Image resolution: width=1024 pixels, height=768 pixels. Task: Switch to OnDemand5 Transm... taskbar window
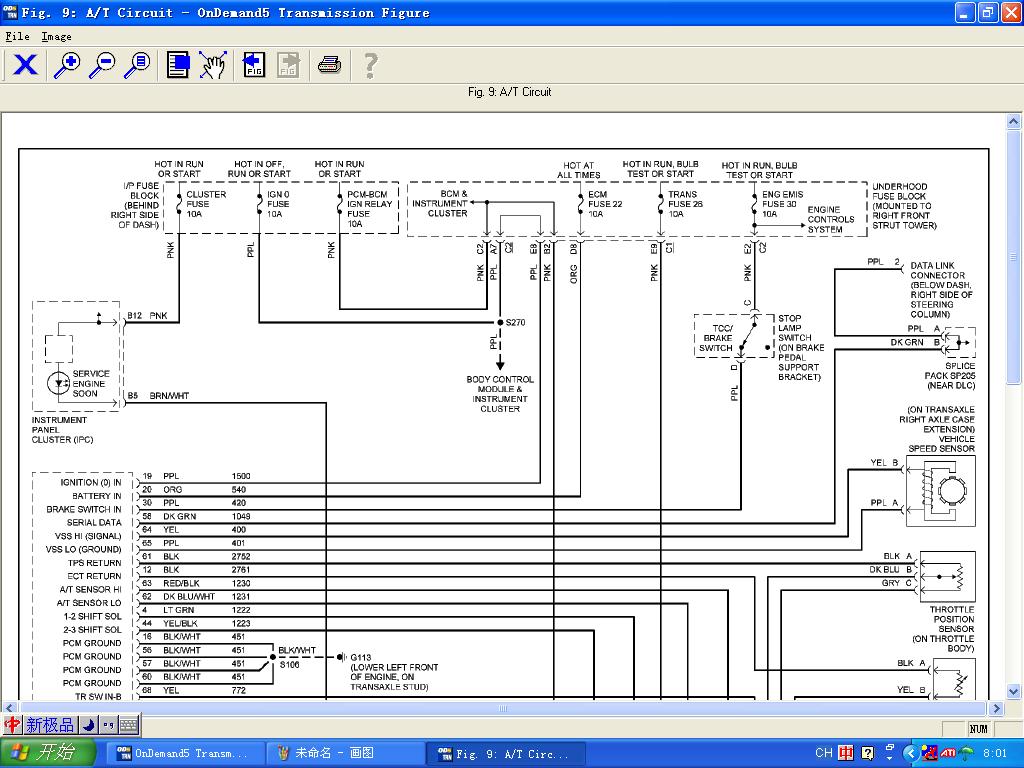point(183,754)
